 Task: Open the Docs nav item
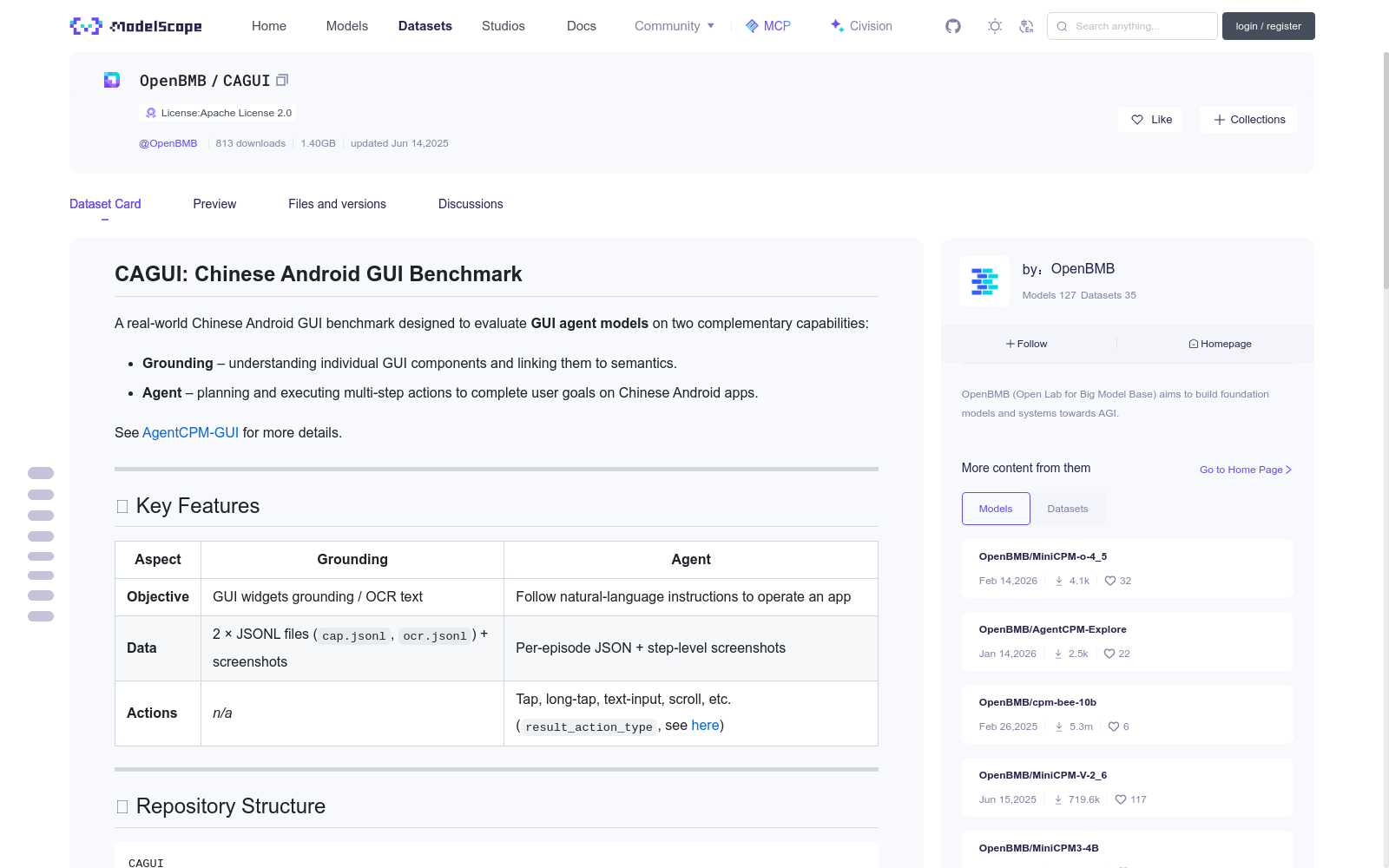582,26
